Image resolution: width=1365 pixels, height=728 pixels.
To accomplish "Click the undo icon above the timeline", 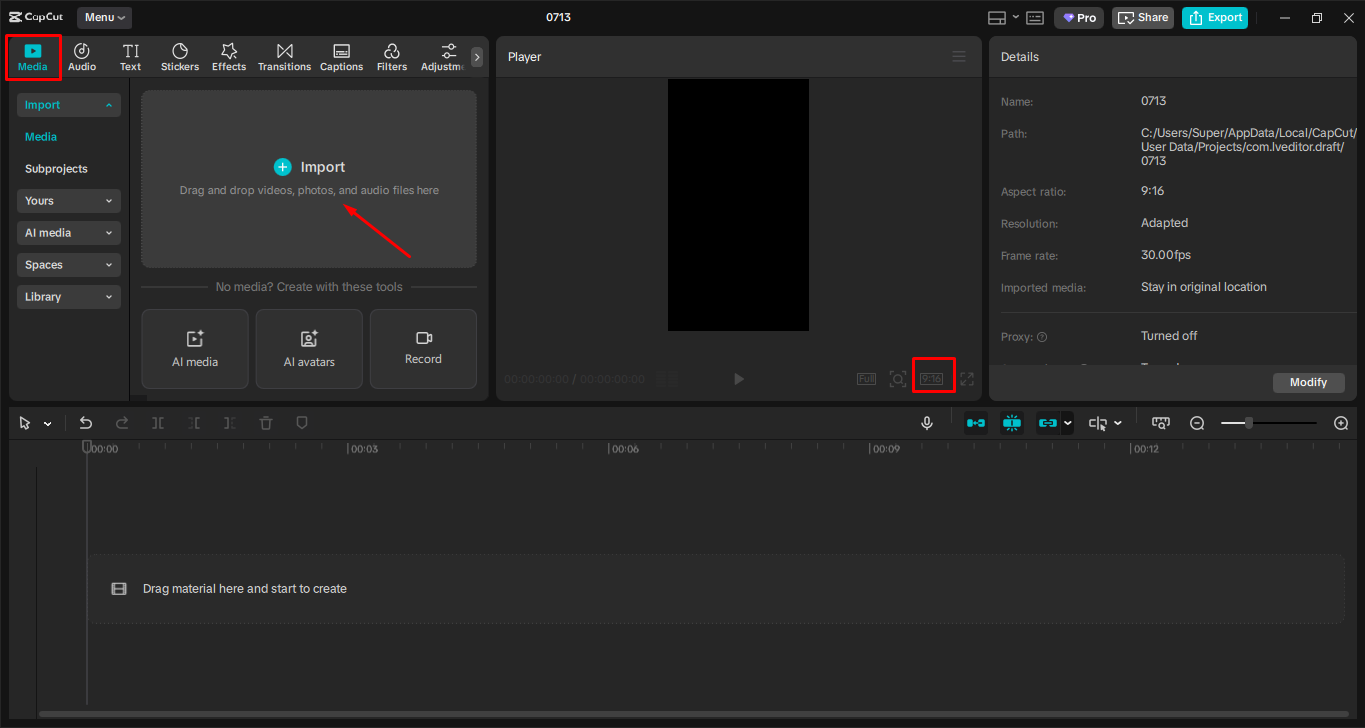I will point(85,422).
